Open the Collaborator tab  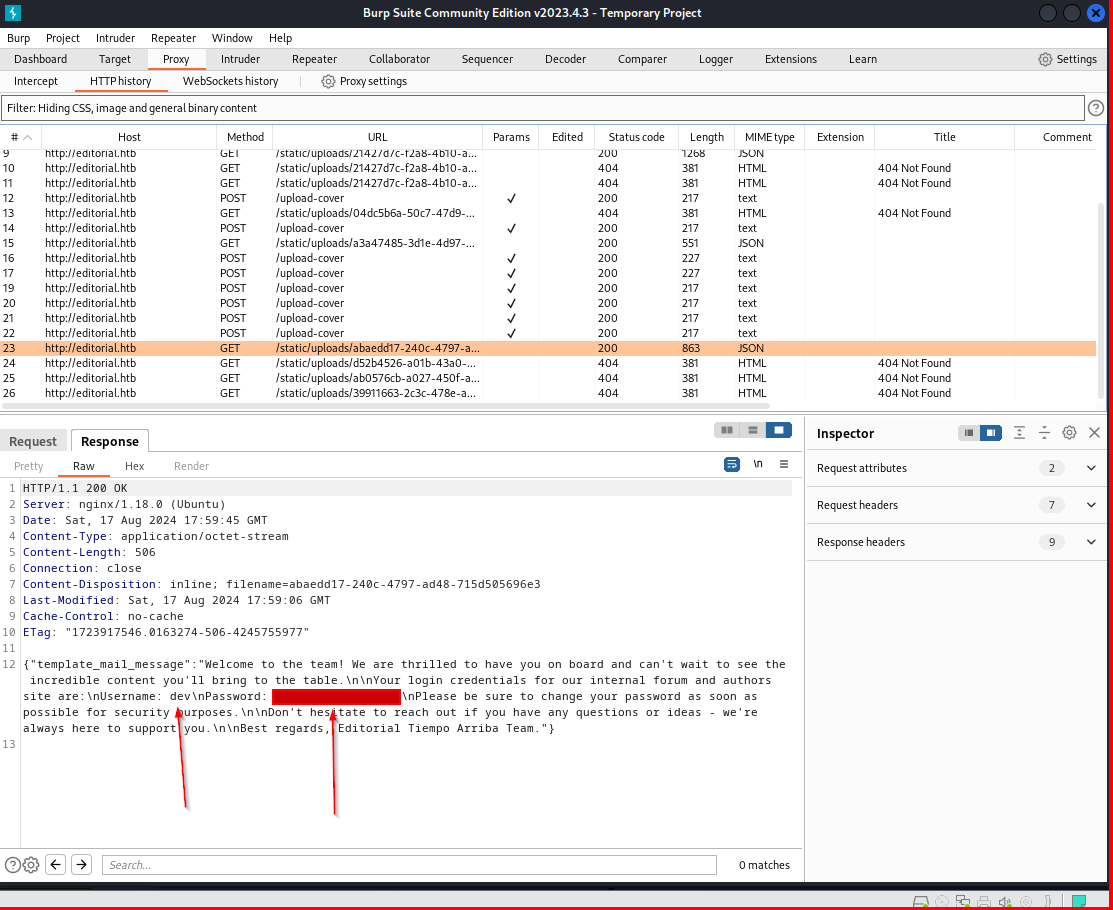click(400, 59)
